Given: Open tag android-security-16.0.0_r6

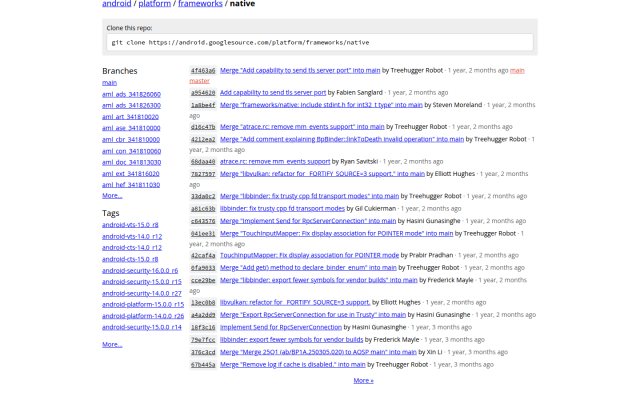Looking at the screenshot, I should click(x=140, y=271).
